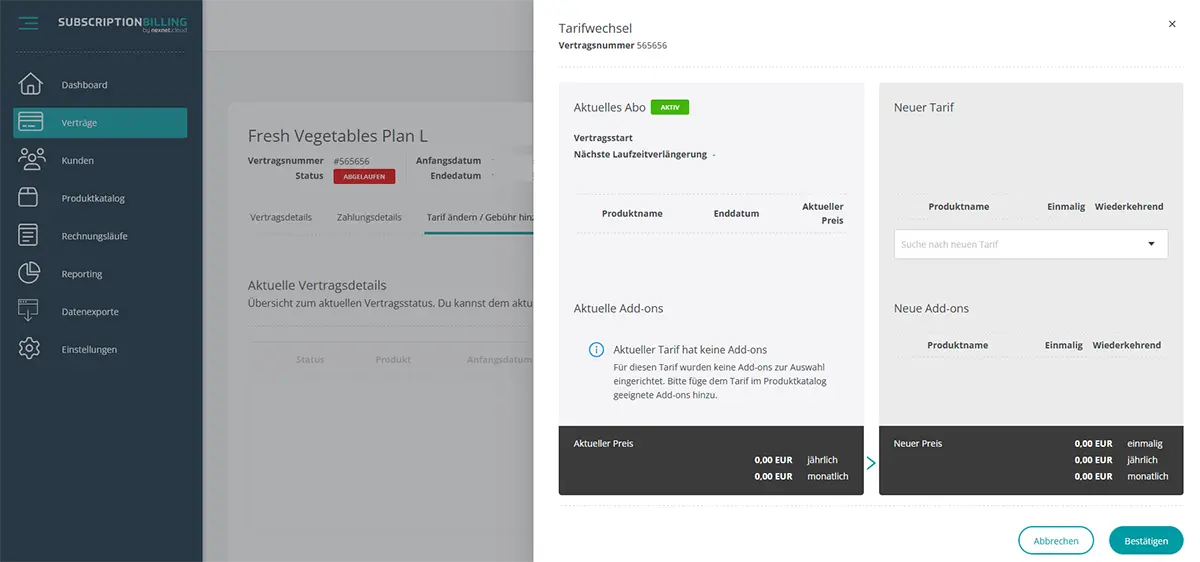The image size is (1200, 562).
Task: Click the Dashboard house icon
Action: pos(30,85)
